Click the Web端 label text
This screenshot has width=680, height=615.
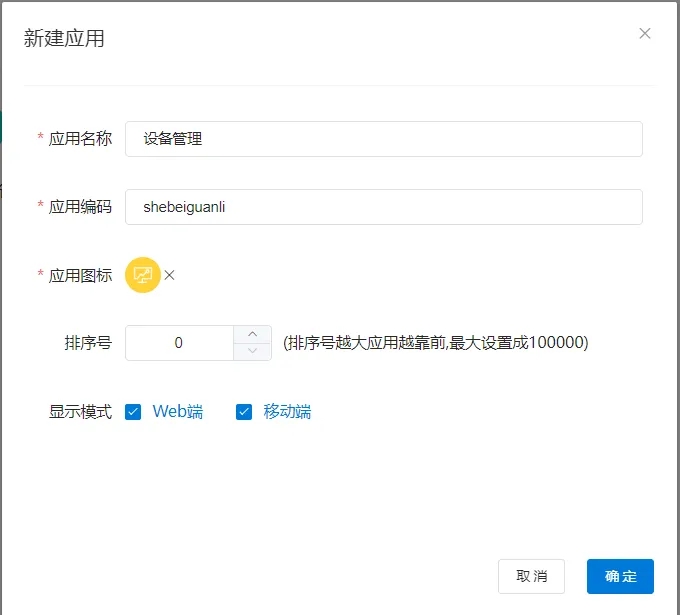(177, 412)
